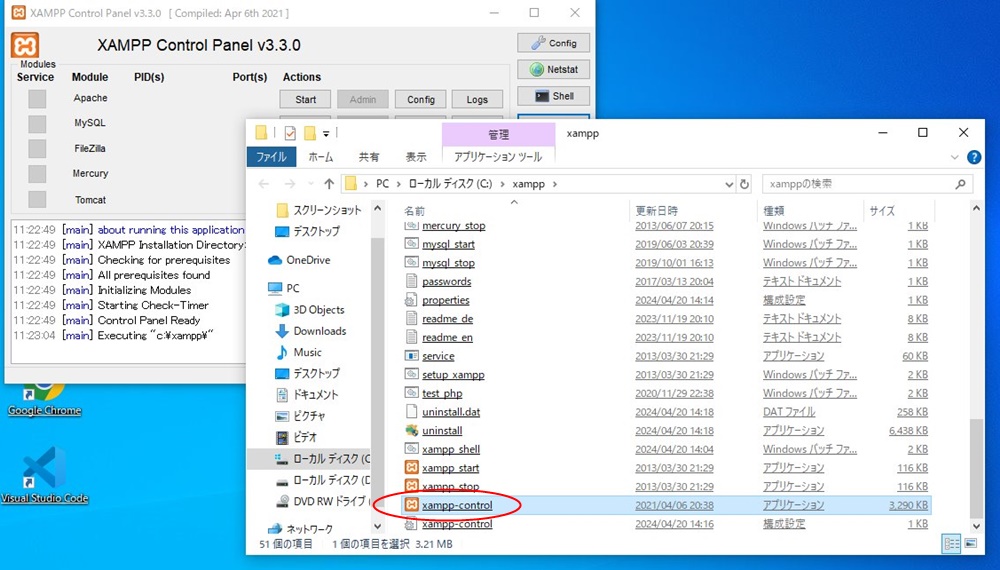Click the search magnifier icon
Screen dimensions: 1000x570
[x=960, y=184]
